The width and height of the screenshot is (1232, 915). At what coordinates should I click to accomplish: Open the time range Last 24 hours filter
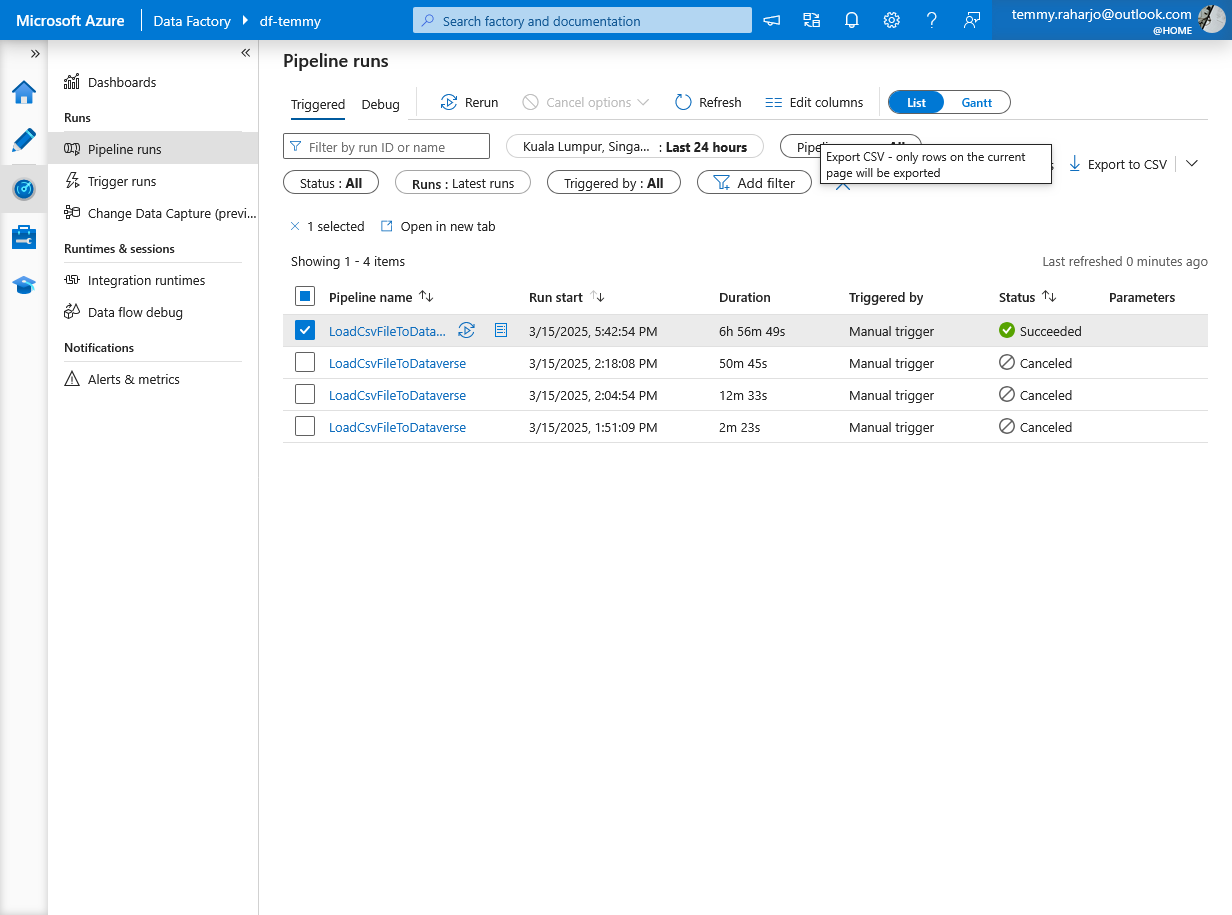pos(635,146)
